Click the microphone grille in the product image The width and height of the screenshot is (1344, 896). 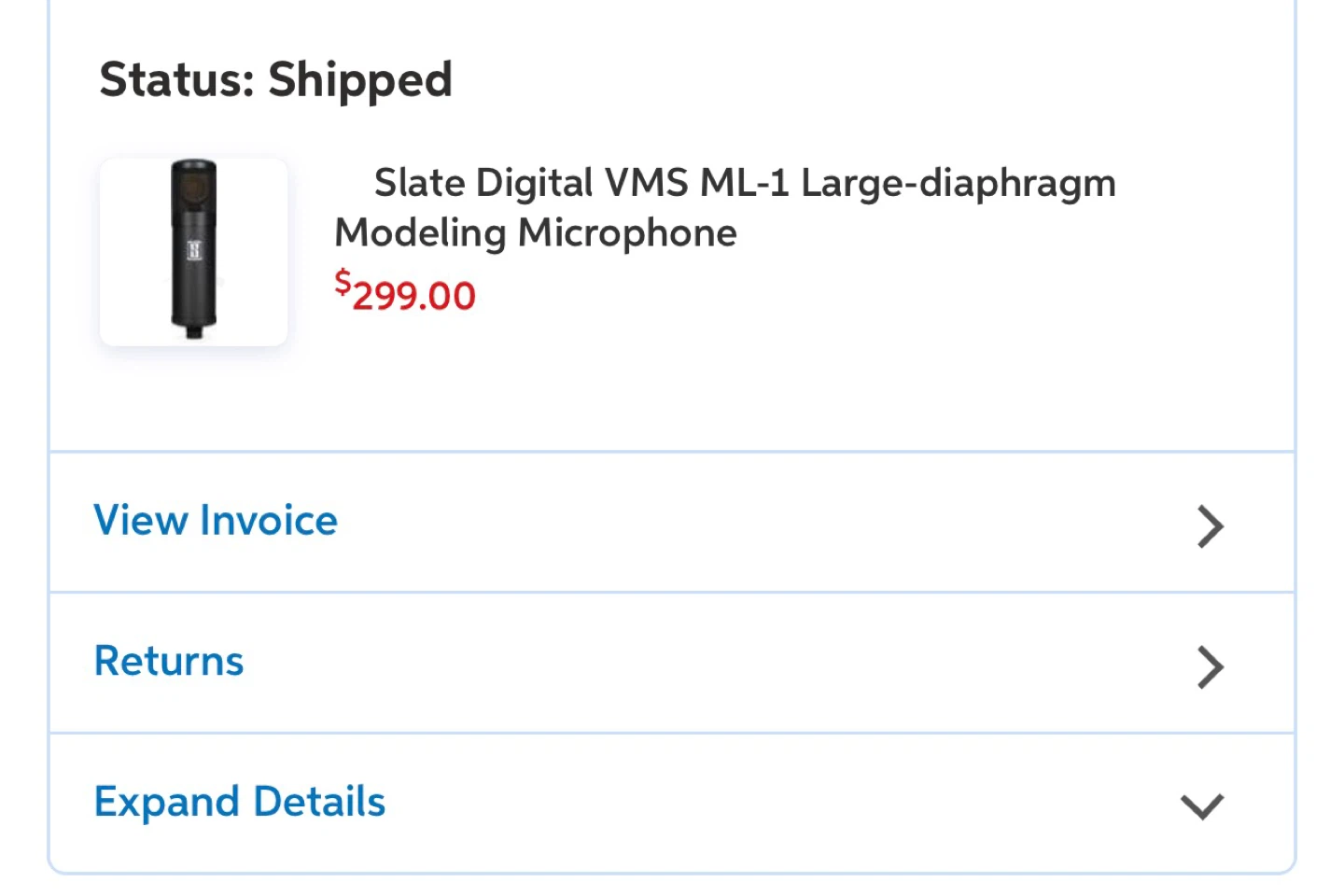[194, 186]
